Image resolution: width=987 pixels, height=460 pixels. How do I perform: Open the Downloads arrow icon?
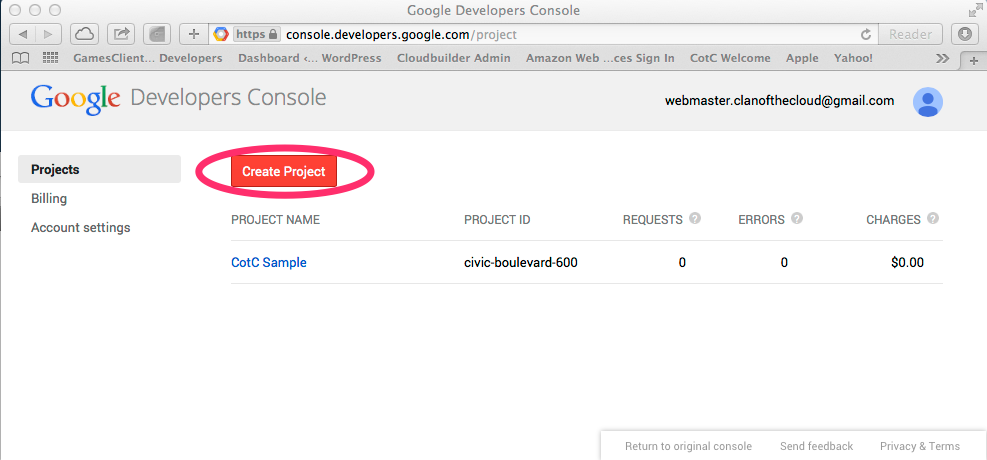[964, 34]
